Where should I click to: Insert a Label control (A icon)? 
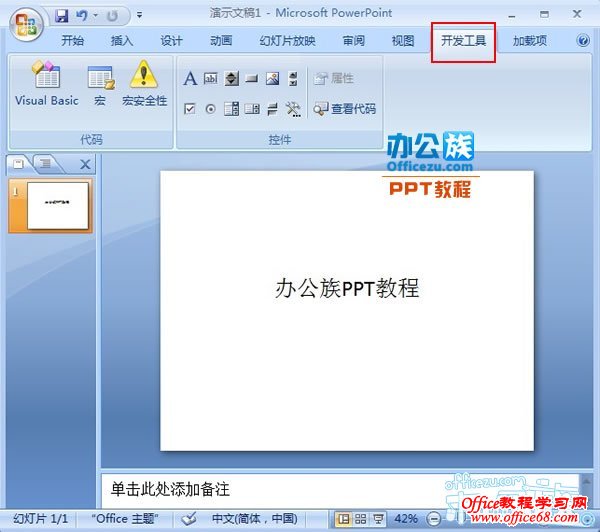pyautogui.click(x=190, y=79)
